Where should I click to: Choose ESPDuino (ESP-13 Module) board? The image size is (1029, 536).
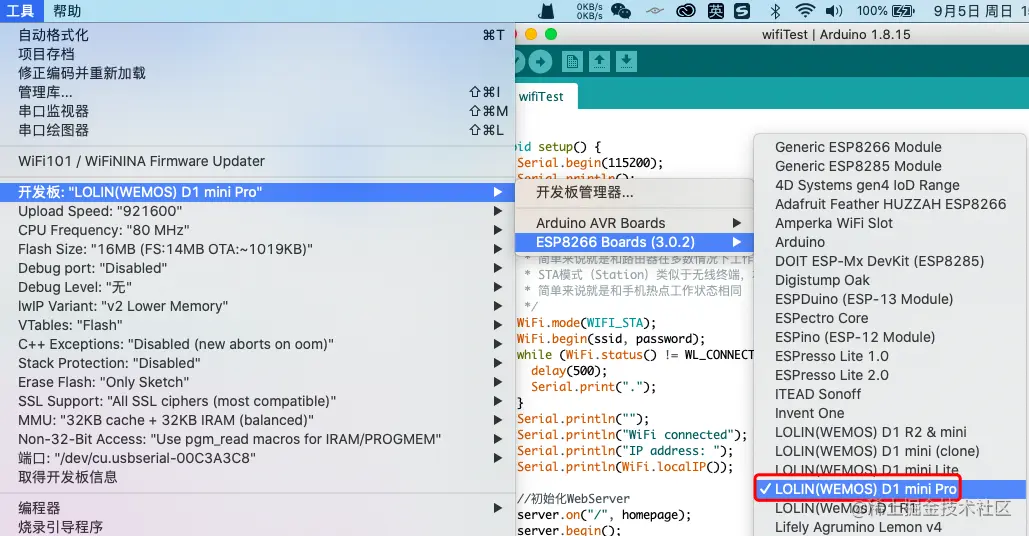(x=890, y=299)
